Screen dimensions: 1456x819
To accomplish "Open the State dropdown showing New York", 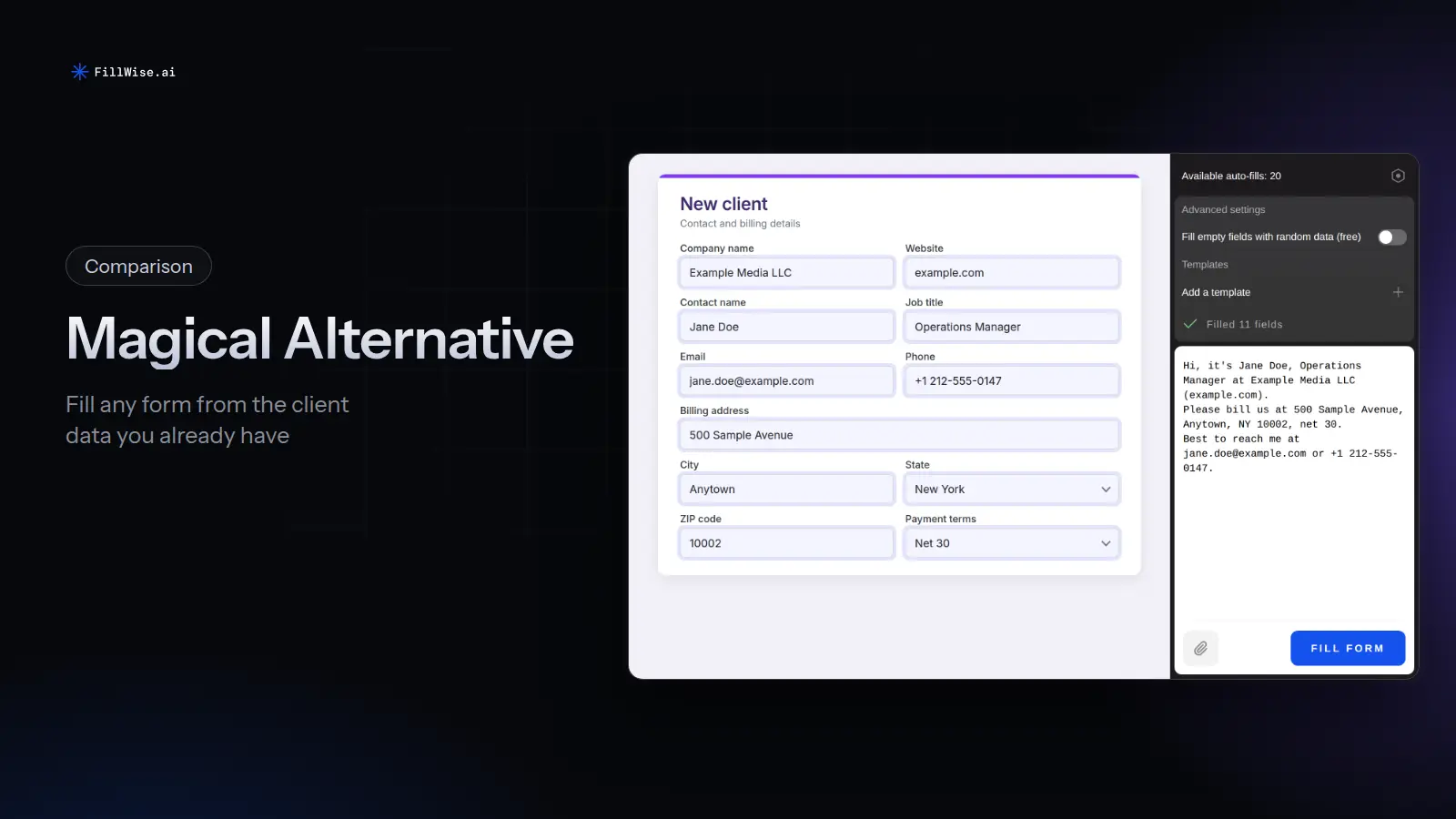I will pyautogui.click(x=1011, y=489).
